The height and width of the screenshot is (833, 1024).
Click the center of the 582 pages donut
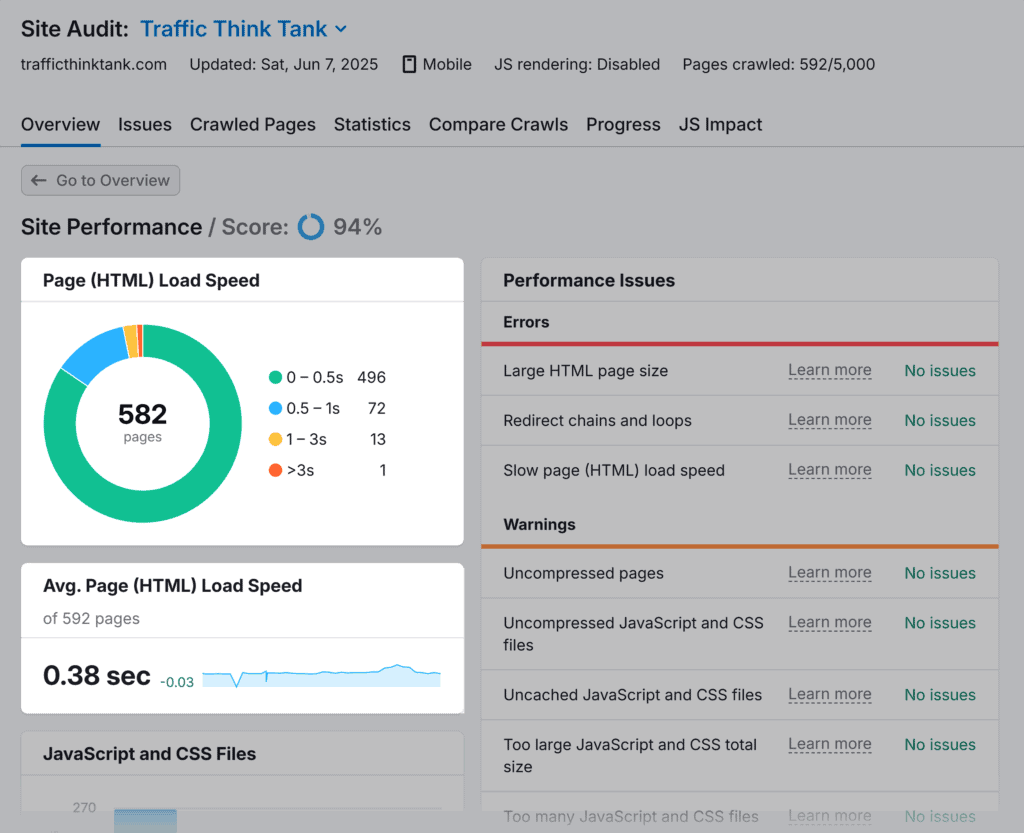142,422
